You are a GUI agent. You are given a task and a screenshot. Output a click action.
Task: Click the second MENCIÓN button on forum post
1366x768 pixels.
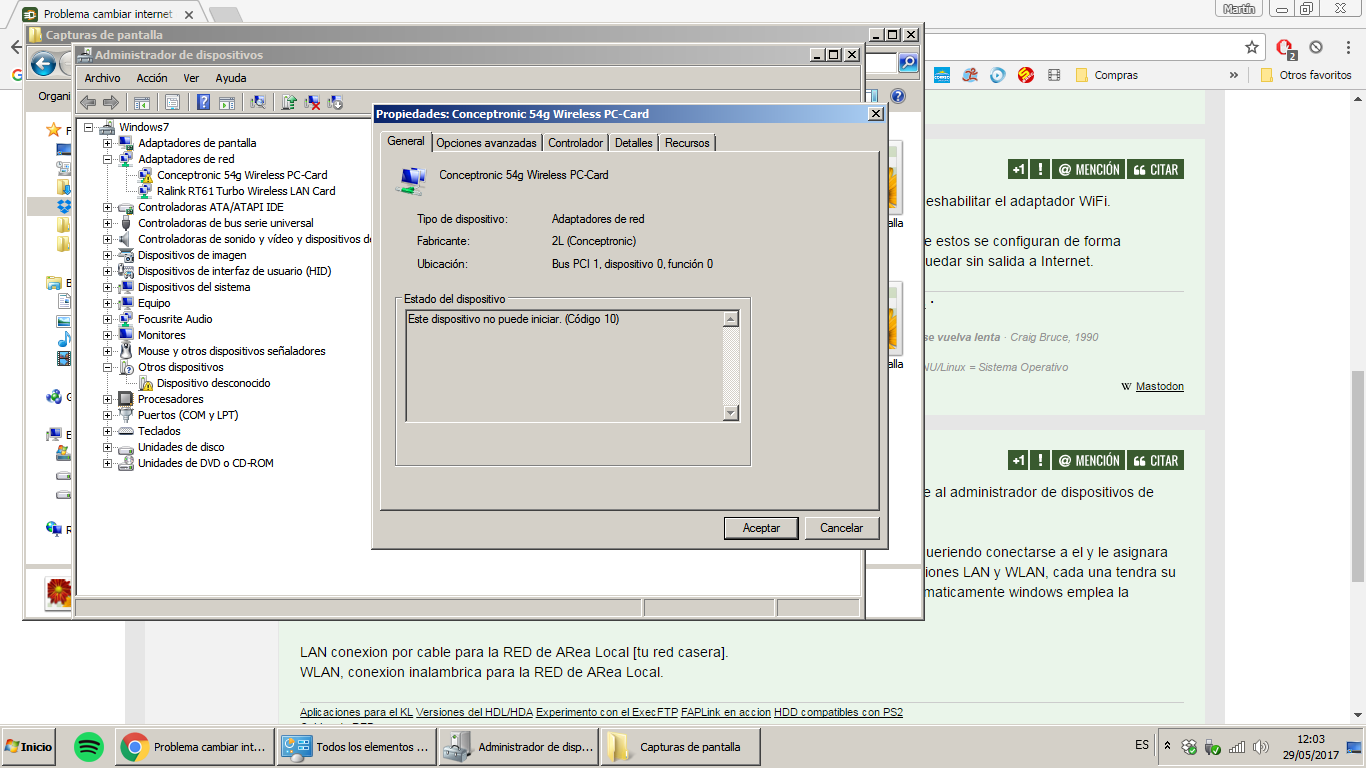pos(1089,461)
